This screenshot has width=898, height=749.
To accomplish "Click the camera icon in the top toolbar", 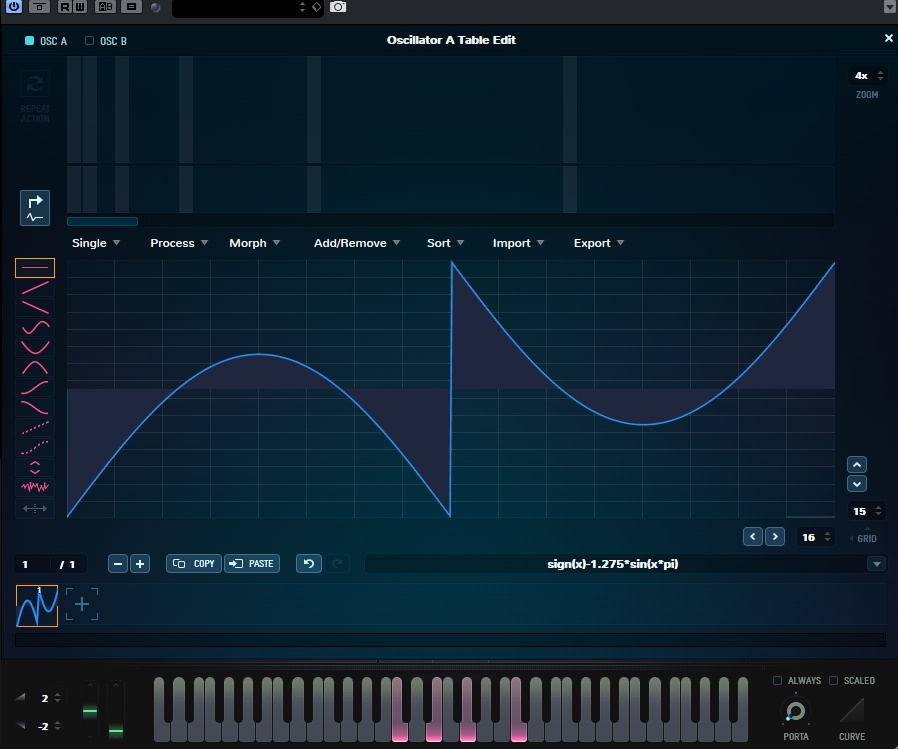I will pos(337,7).
